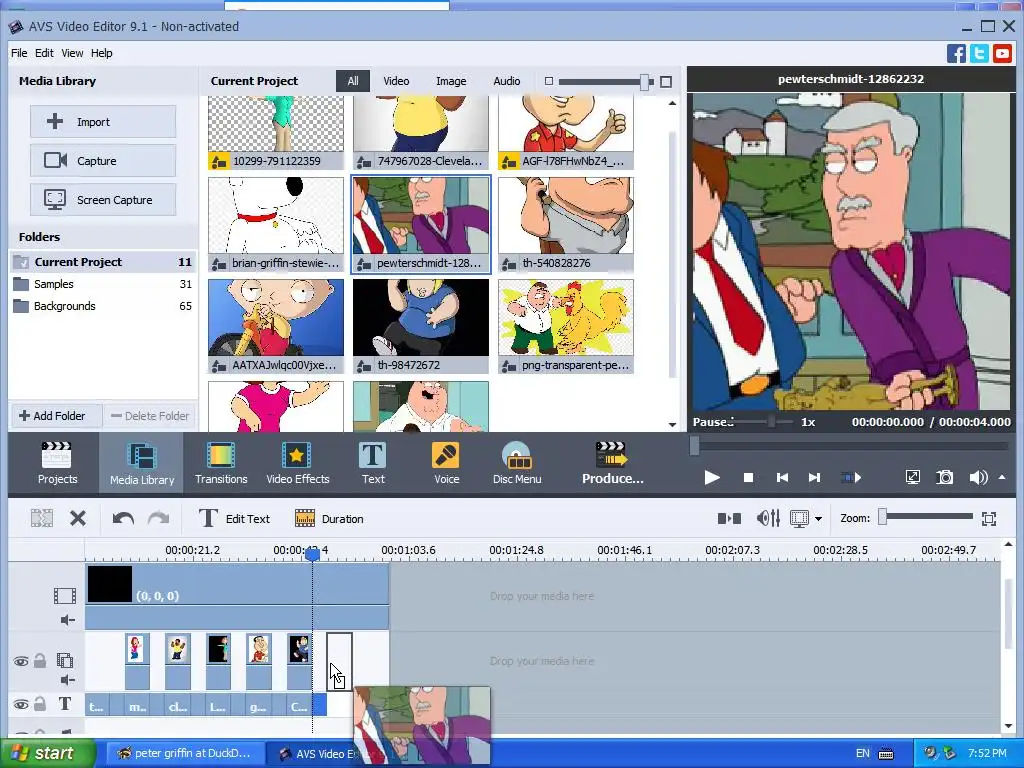This screenshot has height=768, width=1024.
Task: Open the Windows start menu
Action: point(48,753)
